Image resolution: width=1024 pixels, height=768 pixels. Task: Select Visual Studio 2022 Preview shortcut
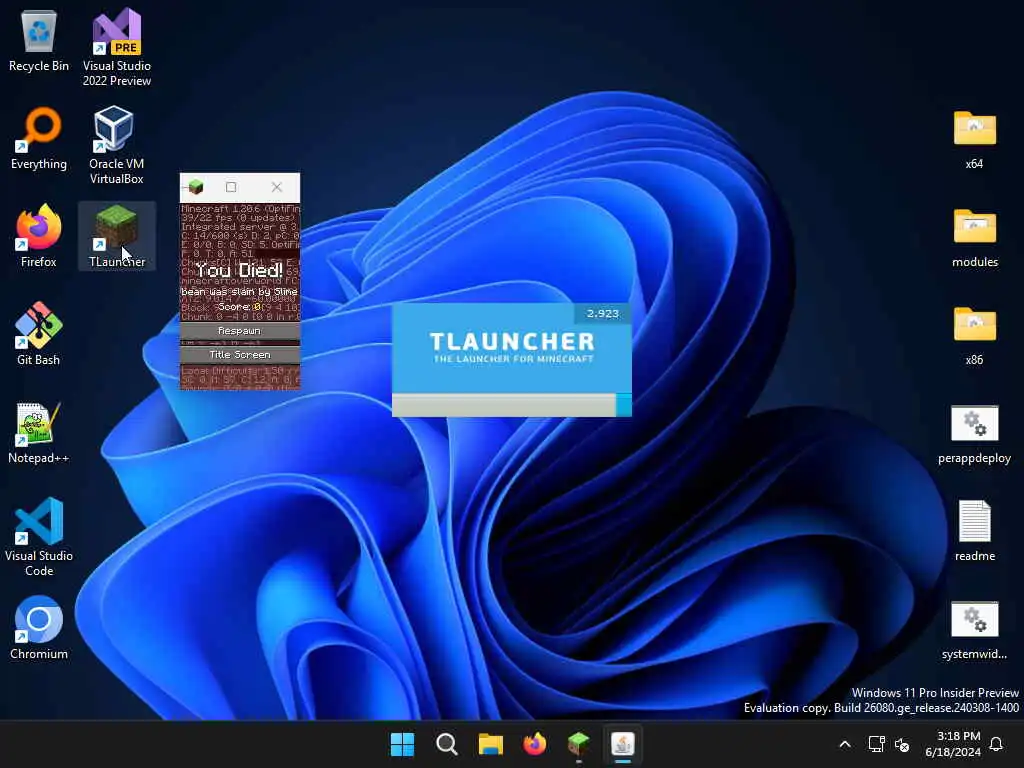tap(117, 48)
